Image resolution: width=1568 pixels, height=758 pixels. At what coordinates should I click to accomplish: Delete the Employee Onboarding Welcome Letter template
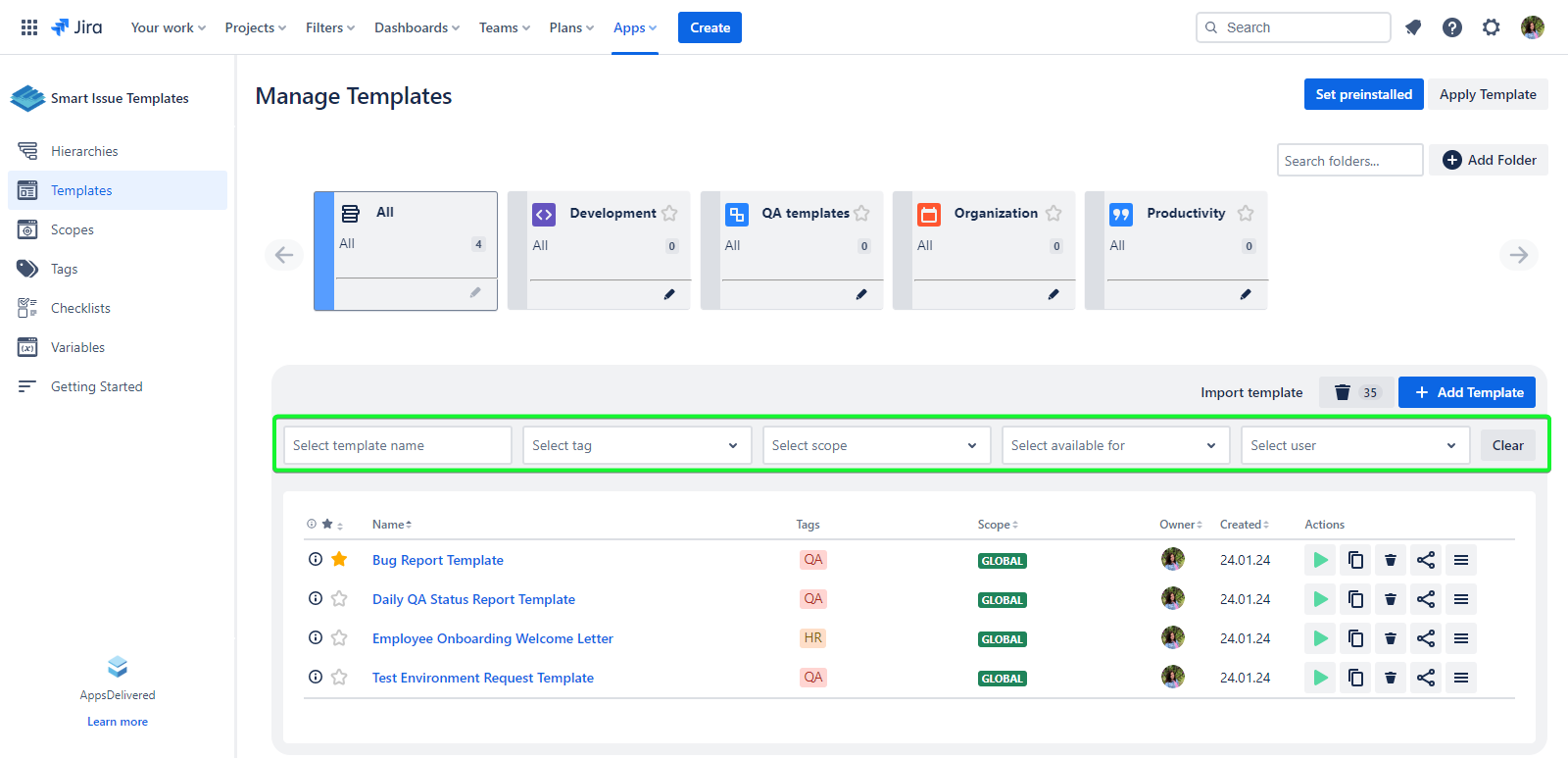[1390, 638]
